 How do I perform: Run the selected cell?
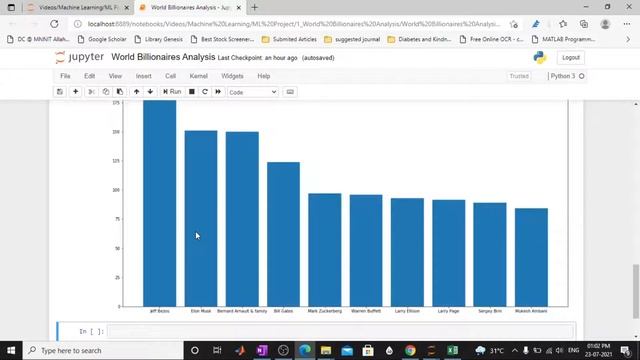(172, 92)
